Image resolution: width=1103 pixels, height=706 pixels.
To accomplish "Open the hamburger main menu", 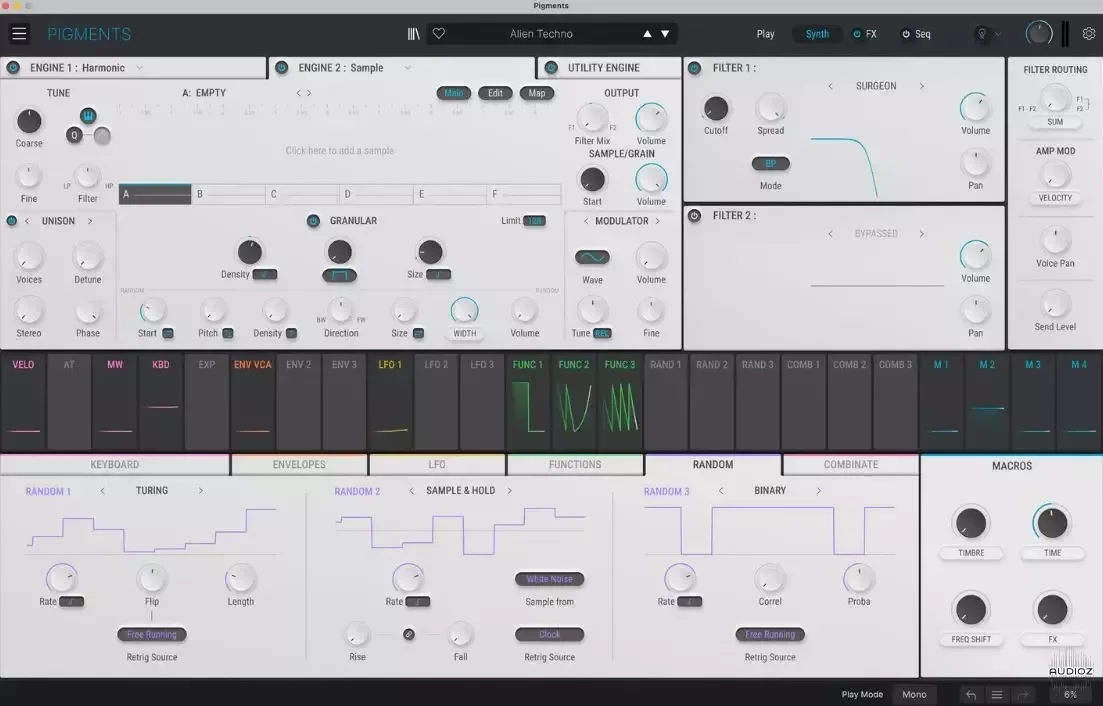I will (x=19, y=33).
